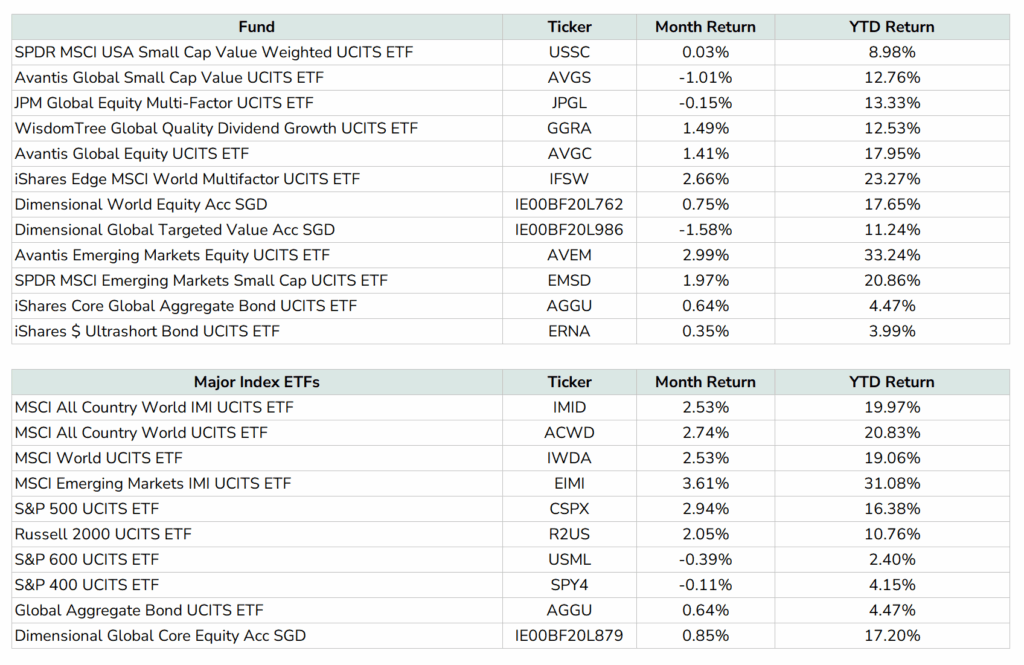1024x665 pixels.
Task: Click the -1.58% month return cell
Action: (704, 230)
